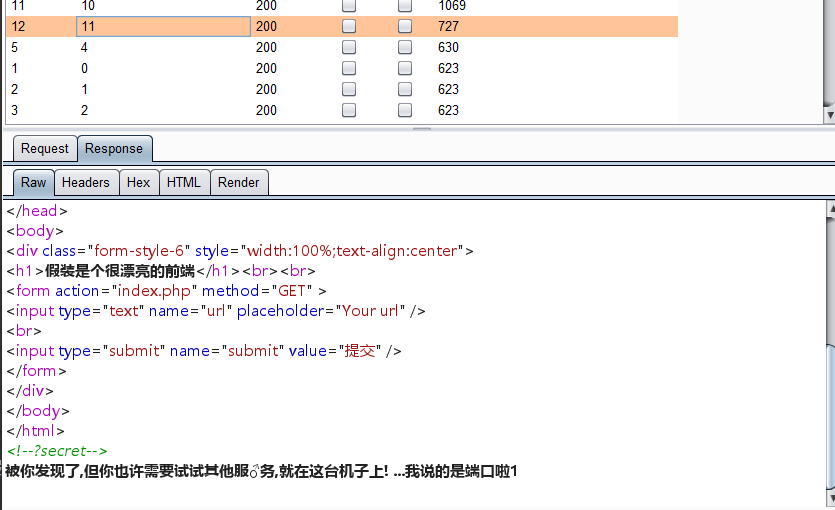
Task: Open the HTML view tab
Action: point(184,183)
